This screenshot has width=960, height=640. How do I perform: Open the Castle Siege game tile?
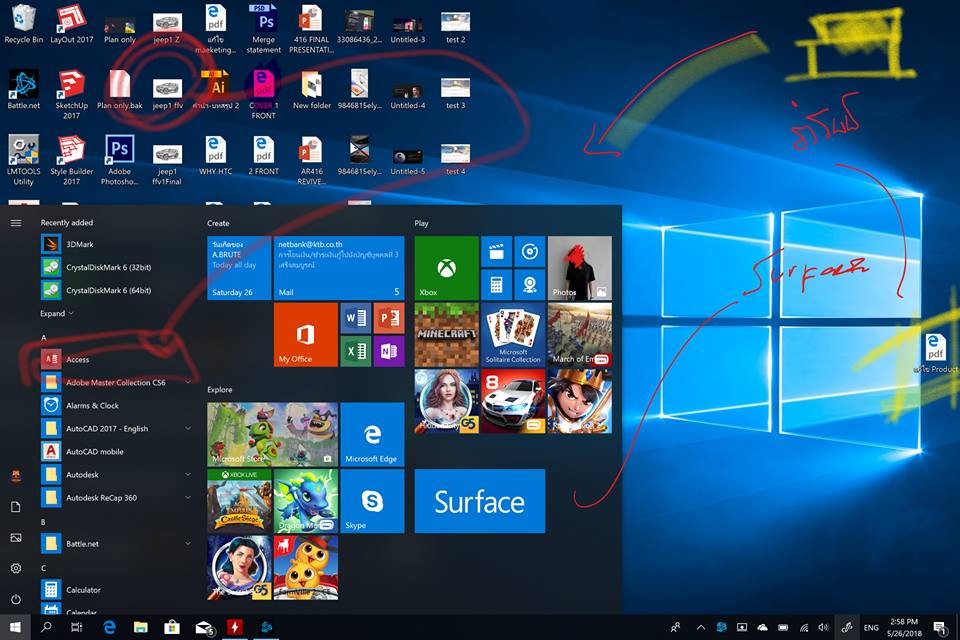239,501
